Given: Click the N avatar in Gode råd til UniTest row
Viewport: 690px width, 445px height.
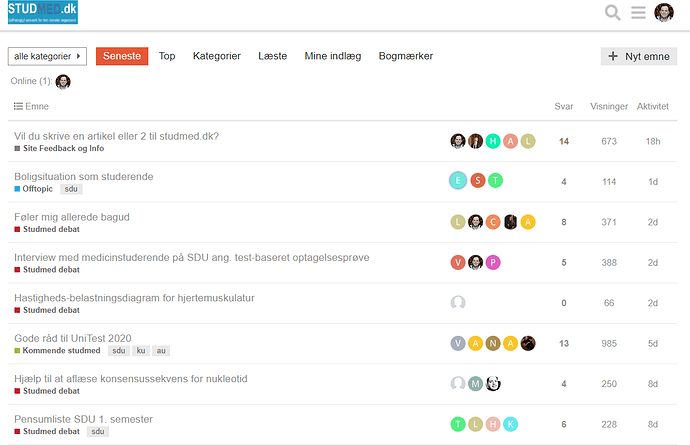Looking at the screenshot, I should [x=493, y=343].
